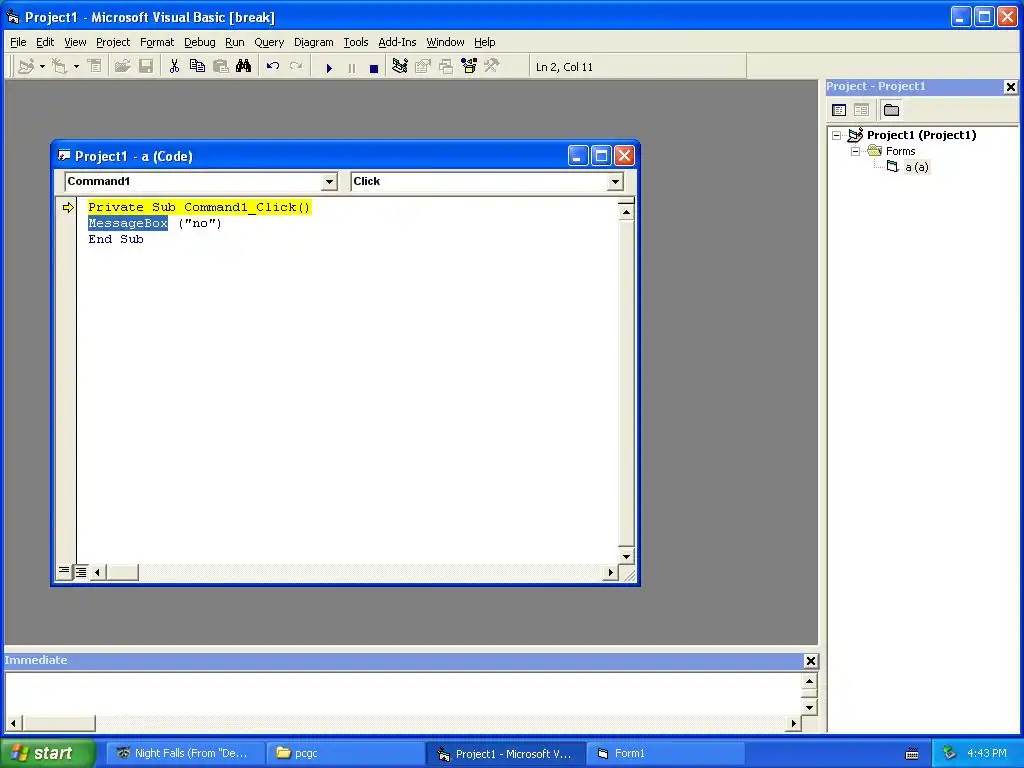
Task: Click the Undo arrow icon
Action: (273, 67)
